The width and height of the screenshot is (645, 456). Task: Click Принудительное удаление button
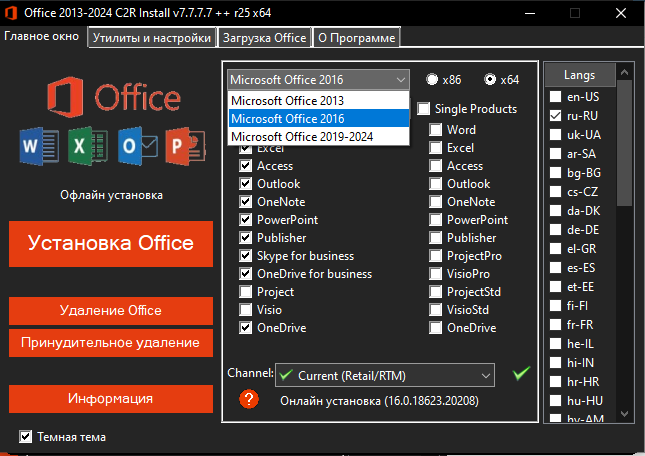[111, 343]
